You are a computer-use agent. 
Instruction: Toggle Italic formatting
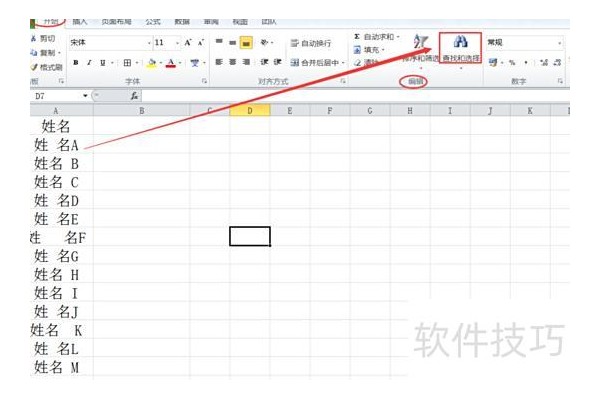(x=89, y=62)
